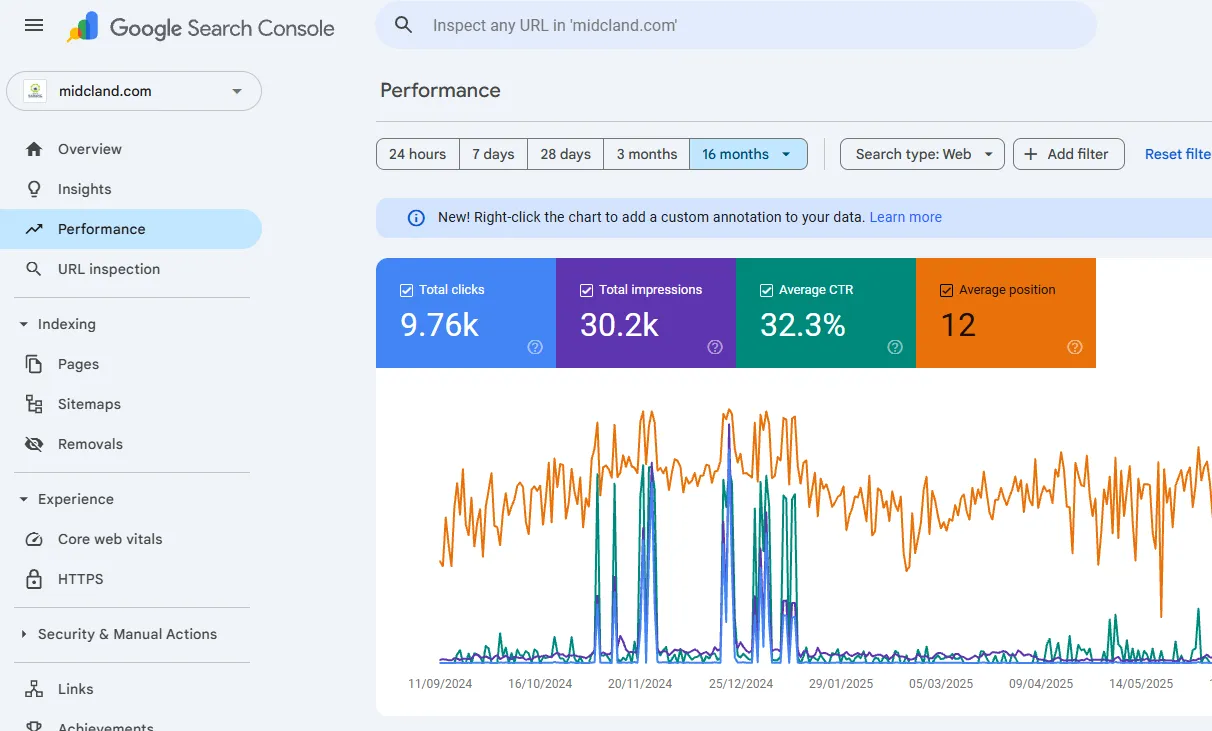Disable the Average position checkbox
The width and height of the screenshot is (1212, 731).
(946, 290)
